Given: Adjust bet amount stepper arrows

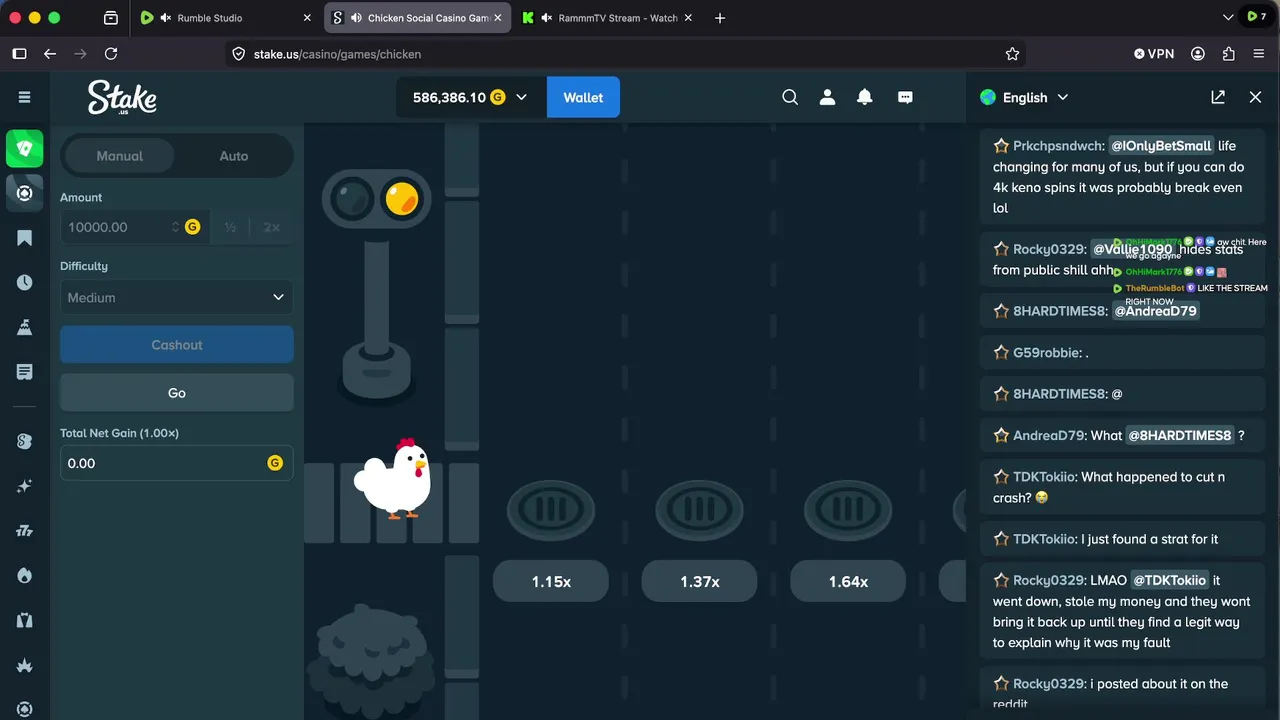Looking at the screenshot, I should point(175,227).
